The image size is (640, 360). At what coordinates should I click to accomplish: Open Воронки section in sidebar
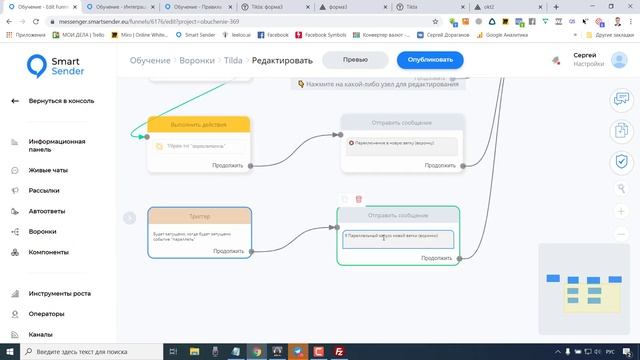coord(42,231)
